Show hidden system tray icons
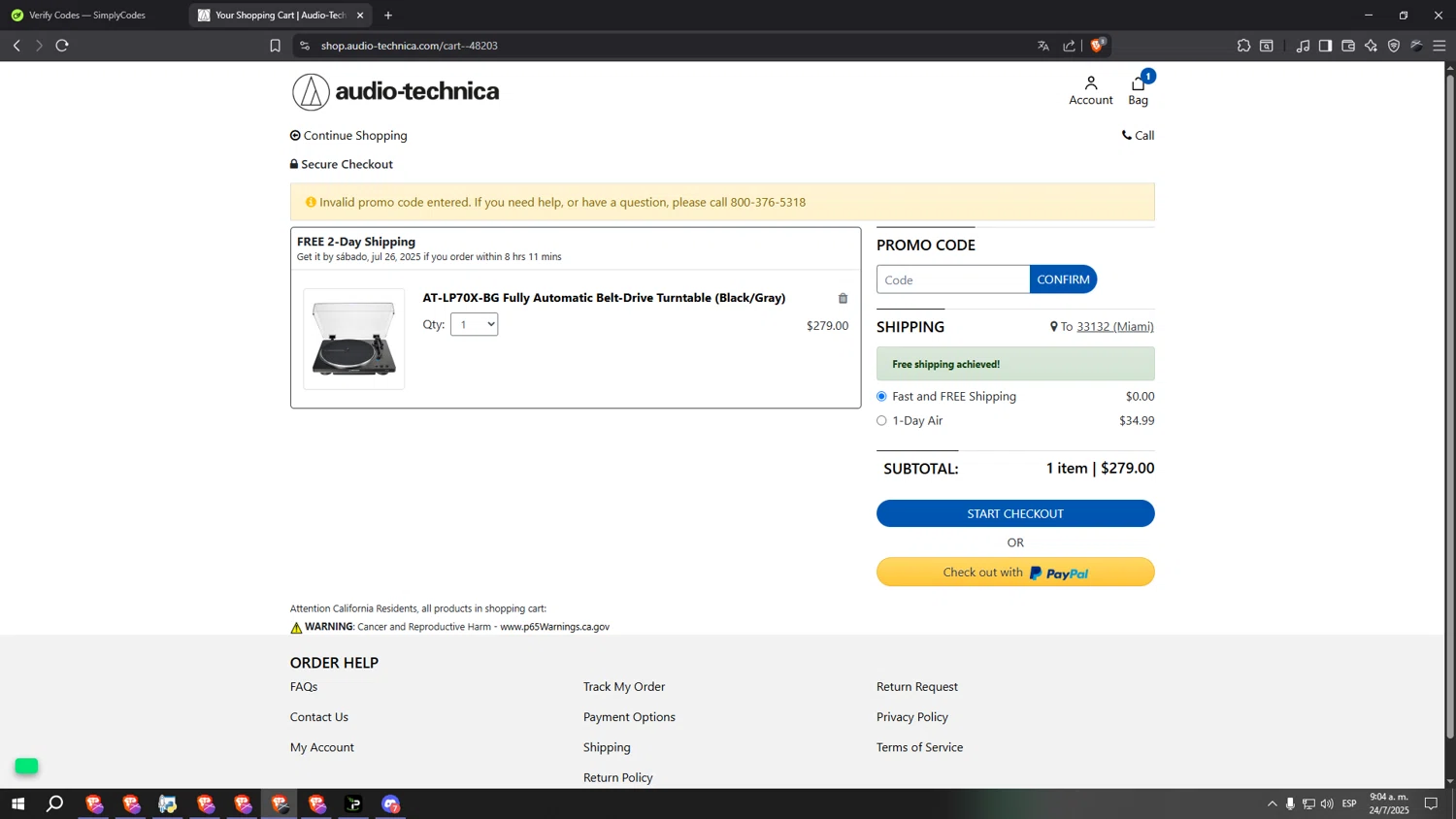The height and width of the screenshot is (819, 1456). 1272,803
